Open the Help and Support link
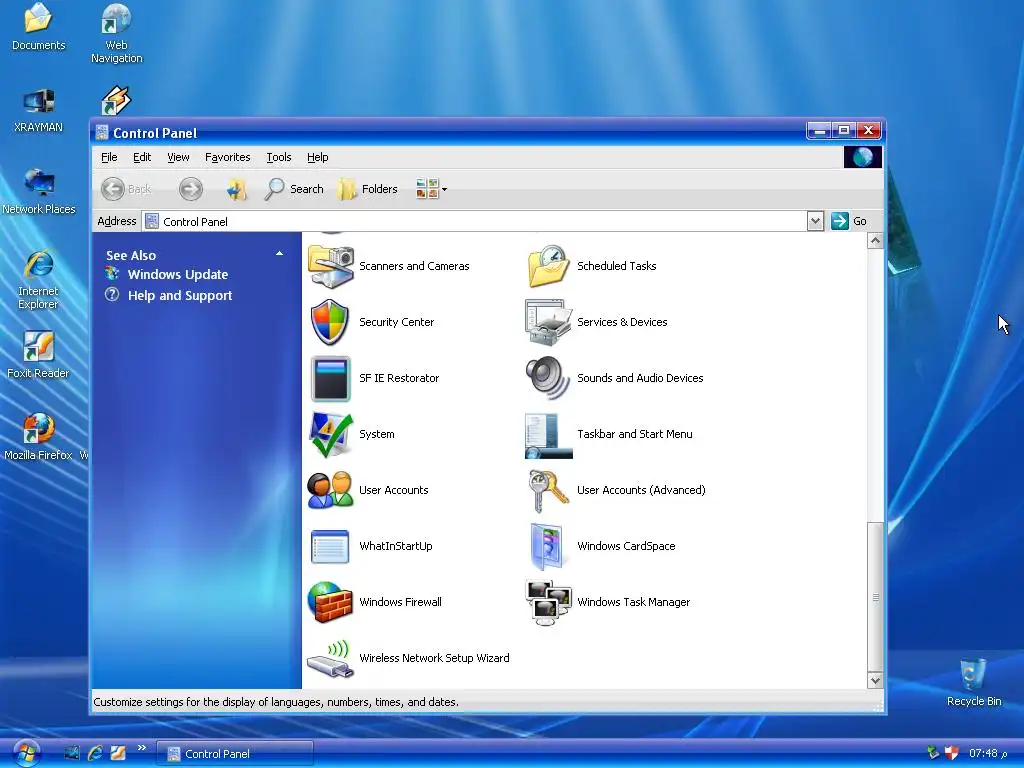The height and width of the screenshot is (768, 1024). tap(180, 296)
